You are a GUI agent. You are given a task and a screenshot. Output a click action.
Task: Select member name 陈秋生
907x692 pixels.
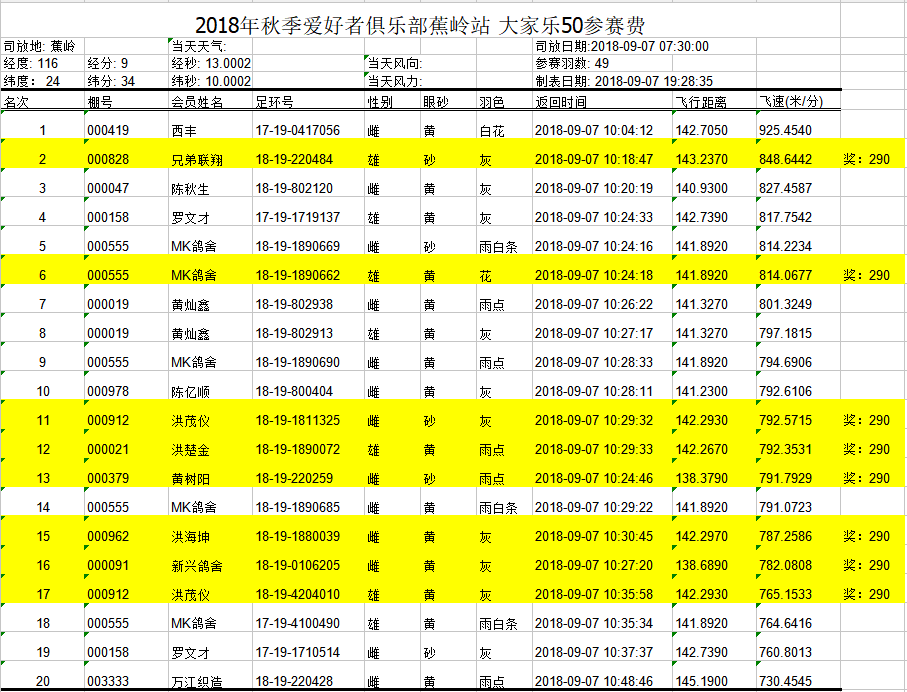(190, 189)
